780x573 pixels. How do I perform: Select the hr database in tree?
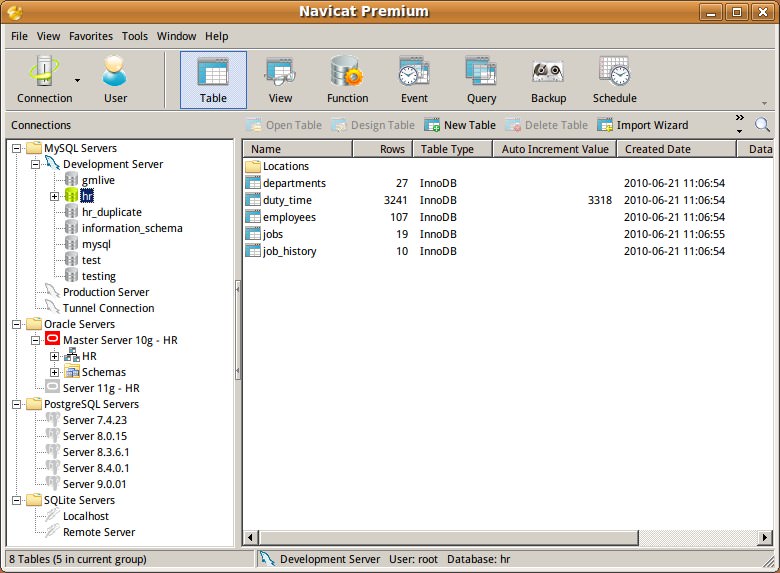[87, 196]
